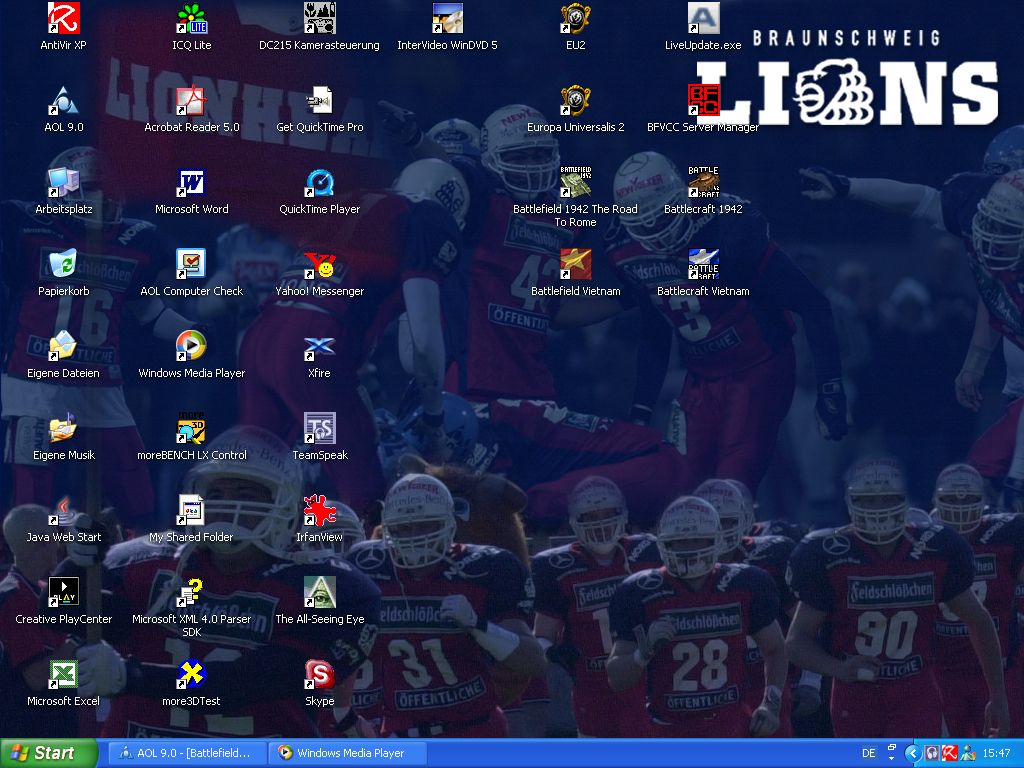Open the Messenger tray icon beside the clock
This screenshot has height=768, width=1024.
click(x=968, y=753)
